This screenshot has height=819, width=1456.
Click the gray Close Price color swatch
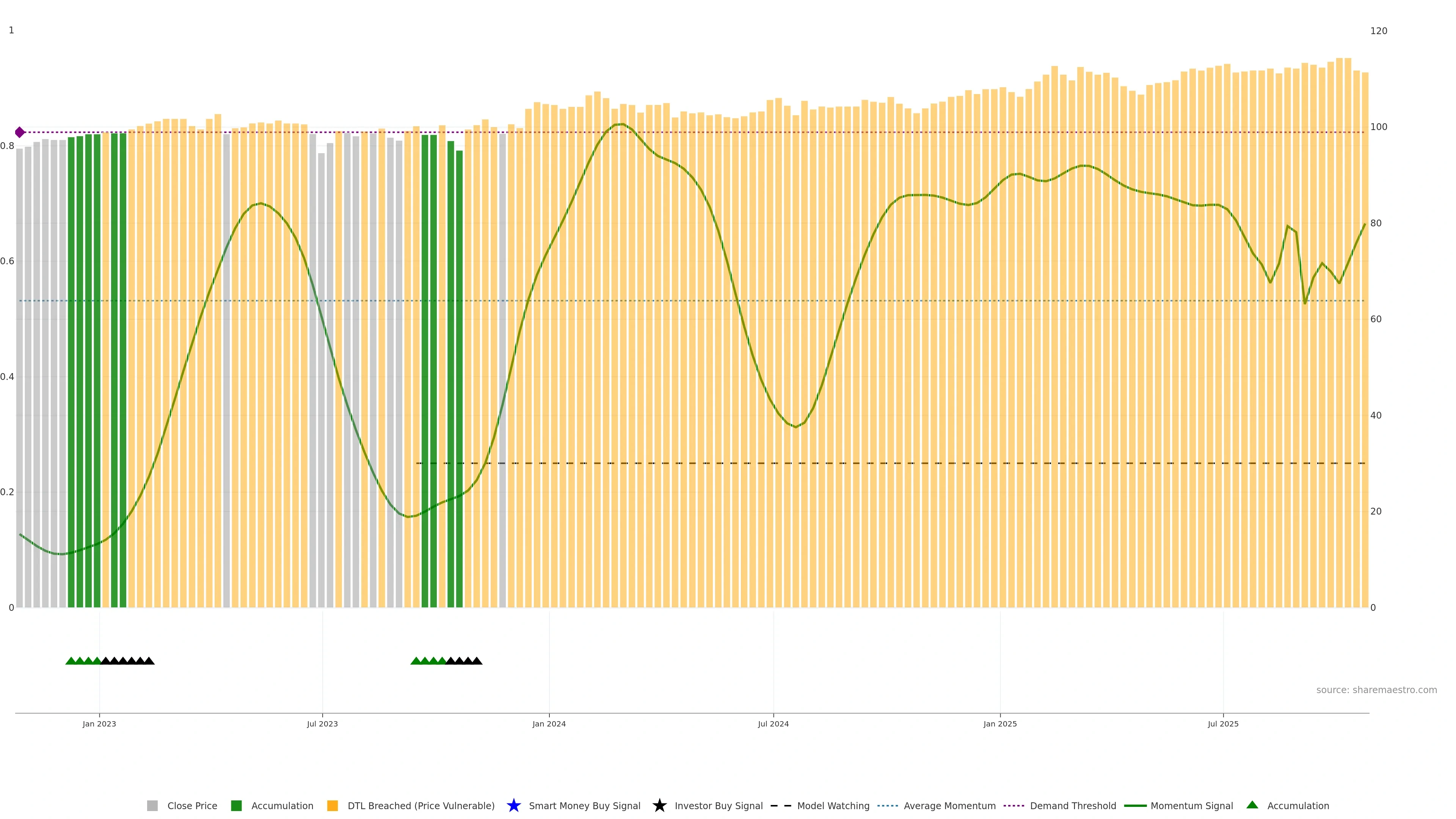click(x=152, y=806)
